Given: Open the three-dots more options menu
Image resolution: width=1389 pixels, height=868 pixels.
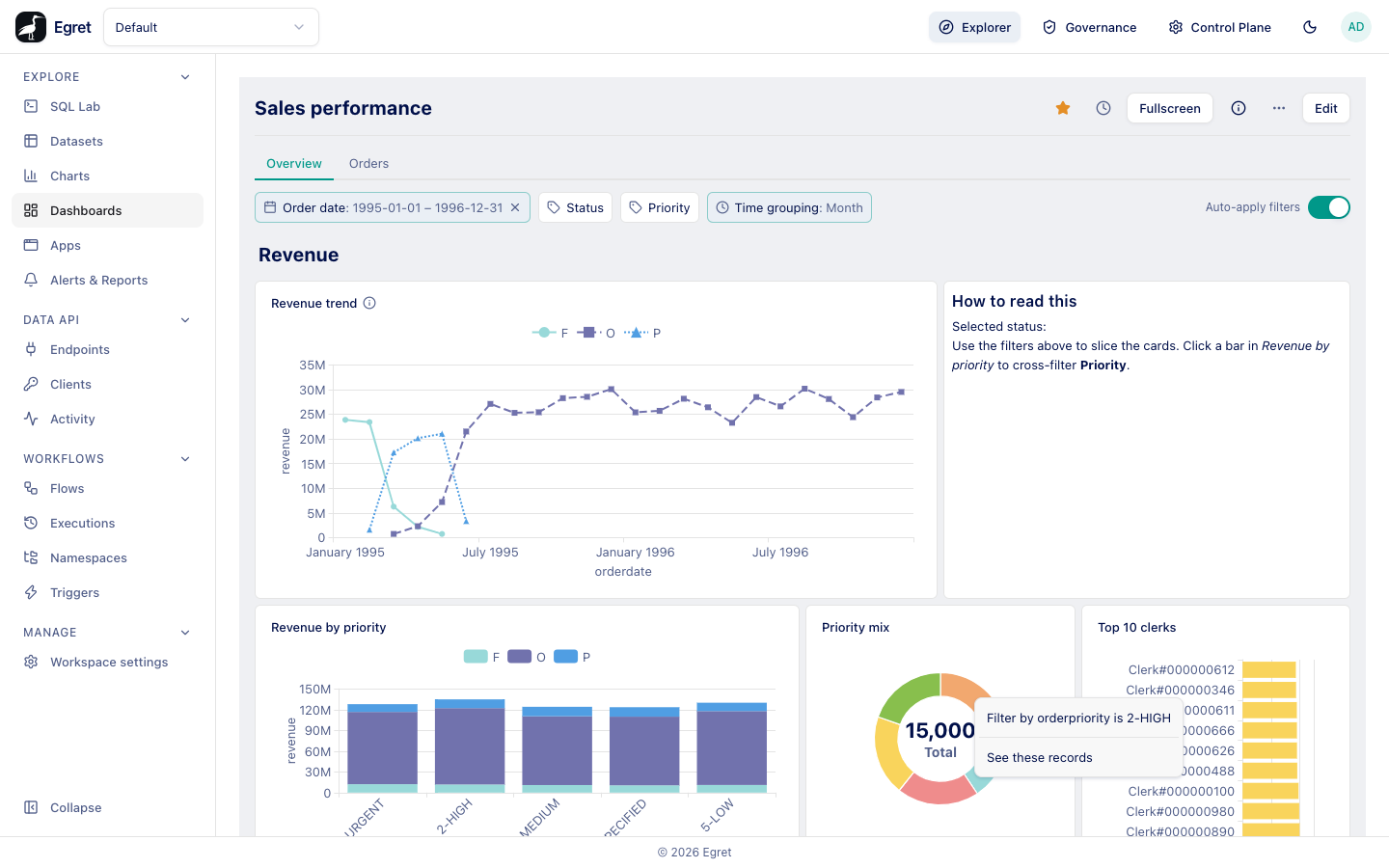Looking at the screenshot, I should [1279, 108].
